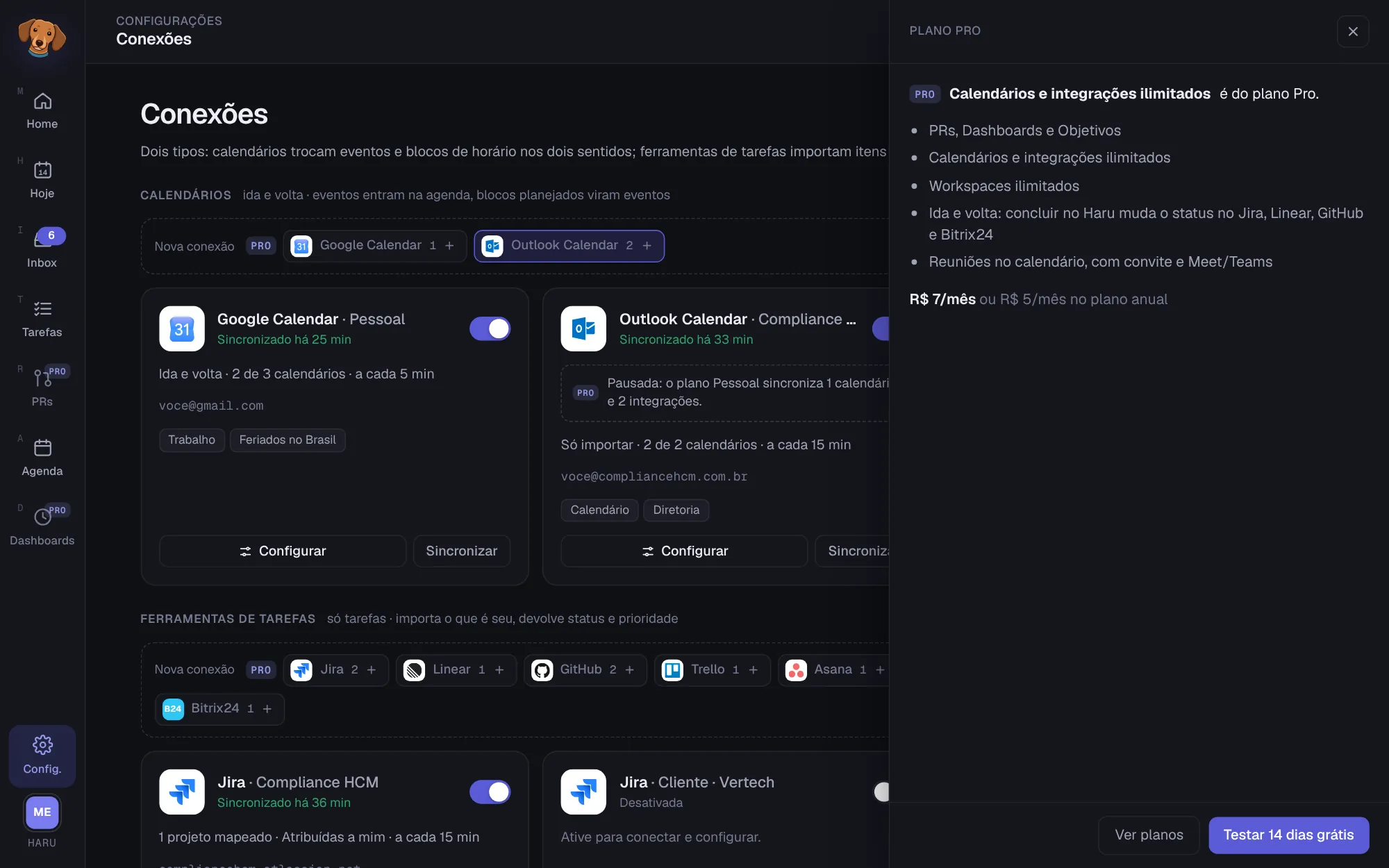
Task: Open the Tarefas list
Action: (42, 319)
